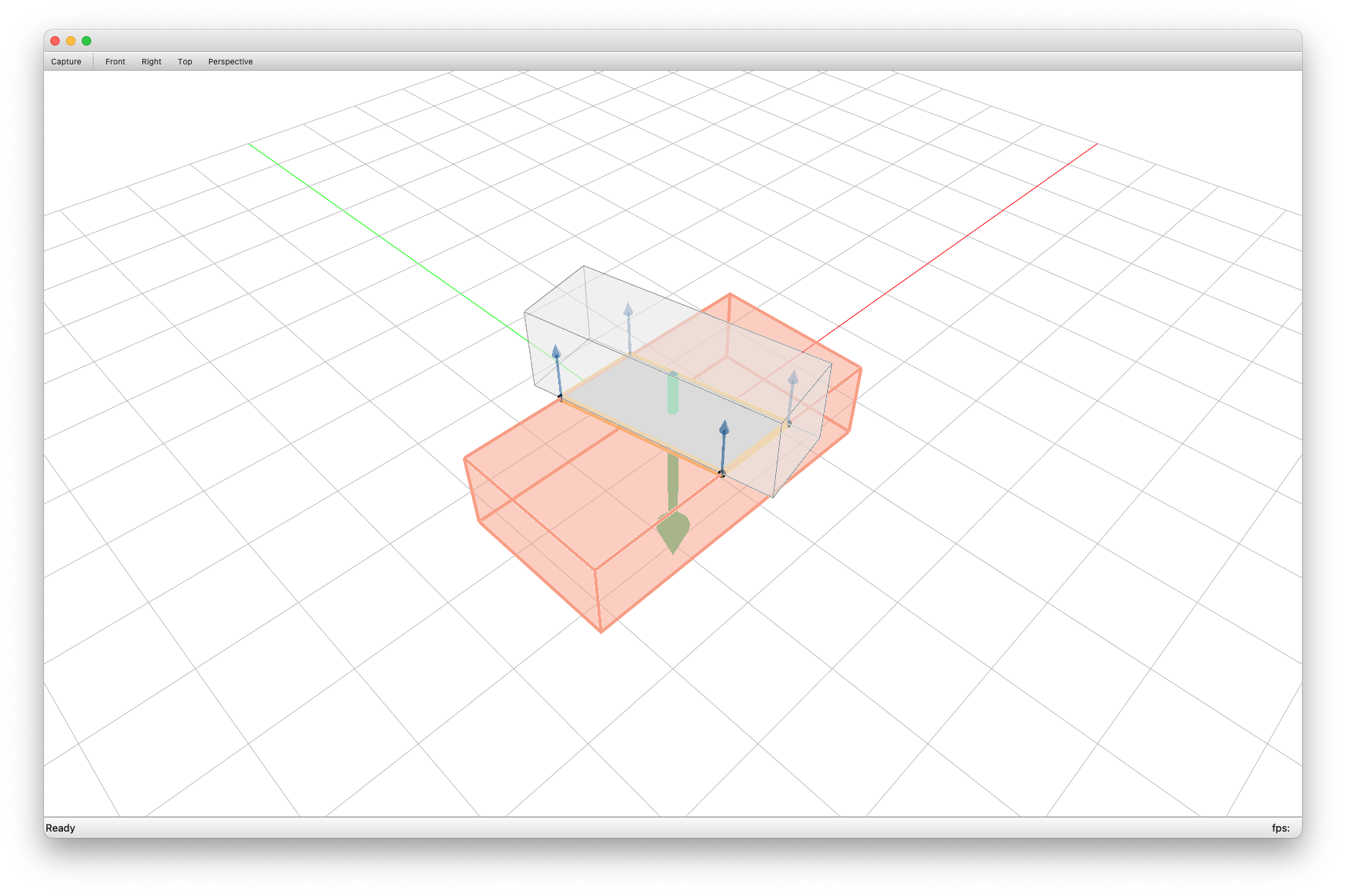1346x896 pixels.
Task: Minimize the window with the yellow button
Action: point(71,41)
